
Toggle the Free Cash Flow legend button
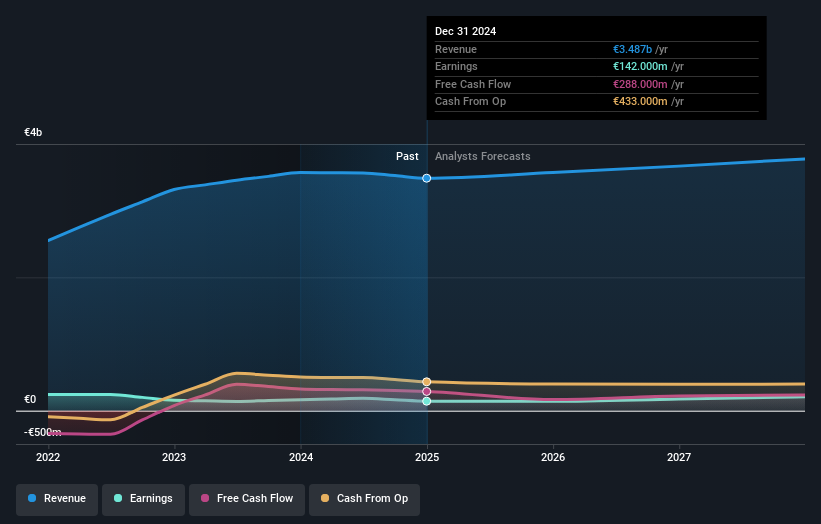point(247,499)
